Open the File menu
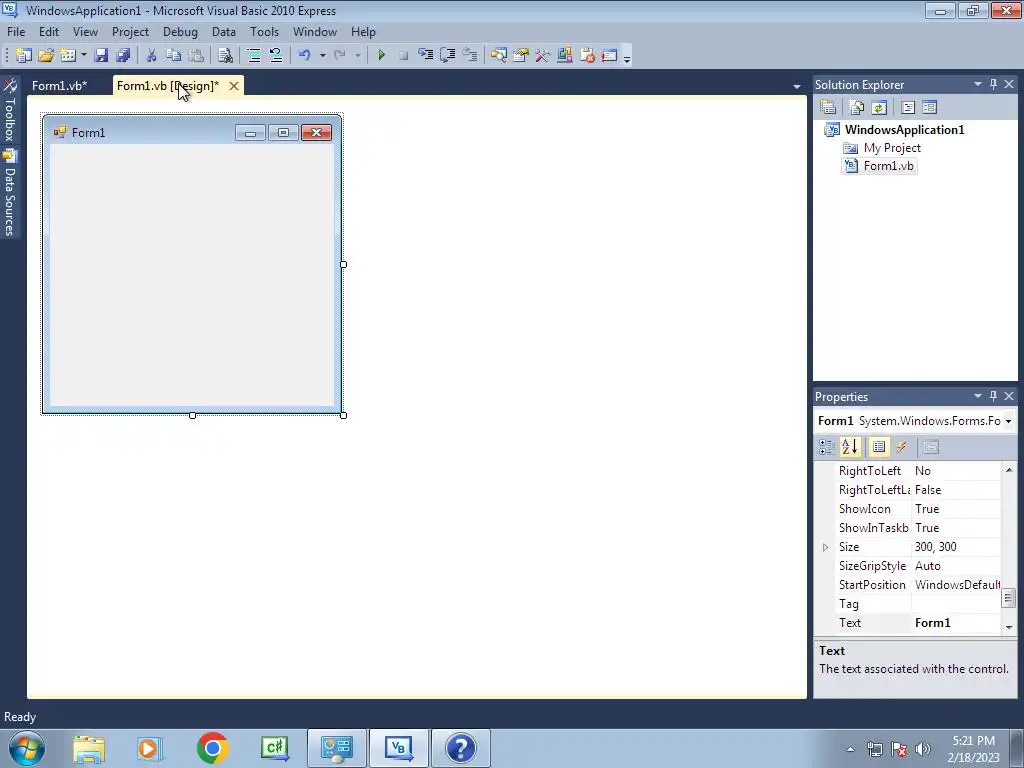1024x768 pixels. pos(16,31)
